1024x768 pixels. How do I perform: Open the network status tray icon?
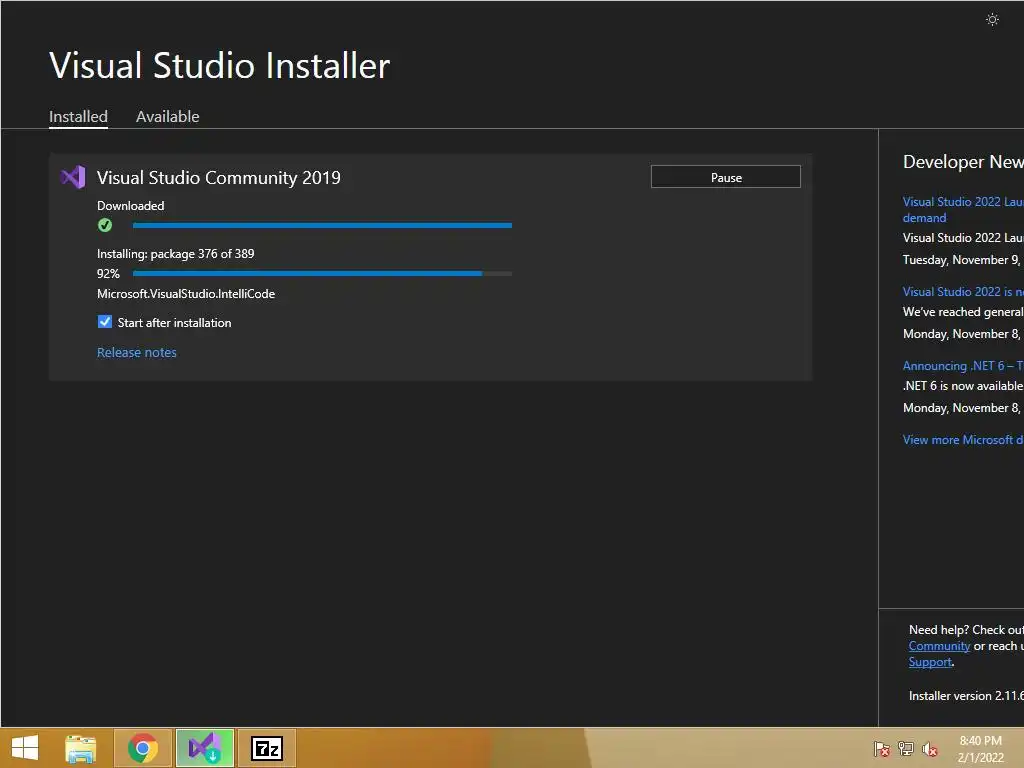(906, 748)
